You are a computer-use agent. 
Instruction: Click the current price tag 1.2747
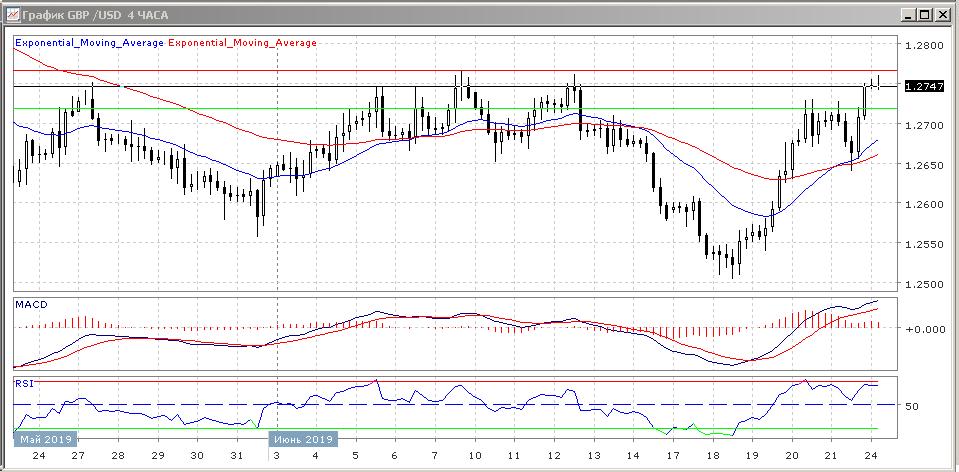coord(923,87)
